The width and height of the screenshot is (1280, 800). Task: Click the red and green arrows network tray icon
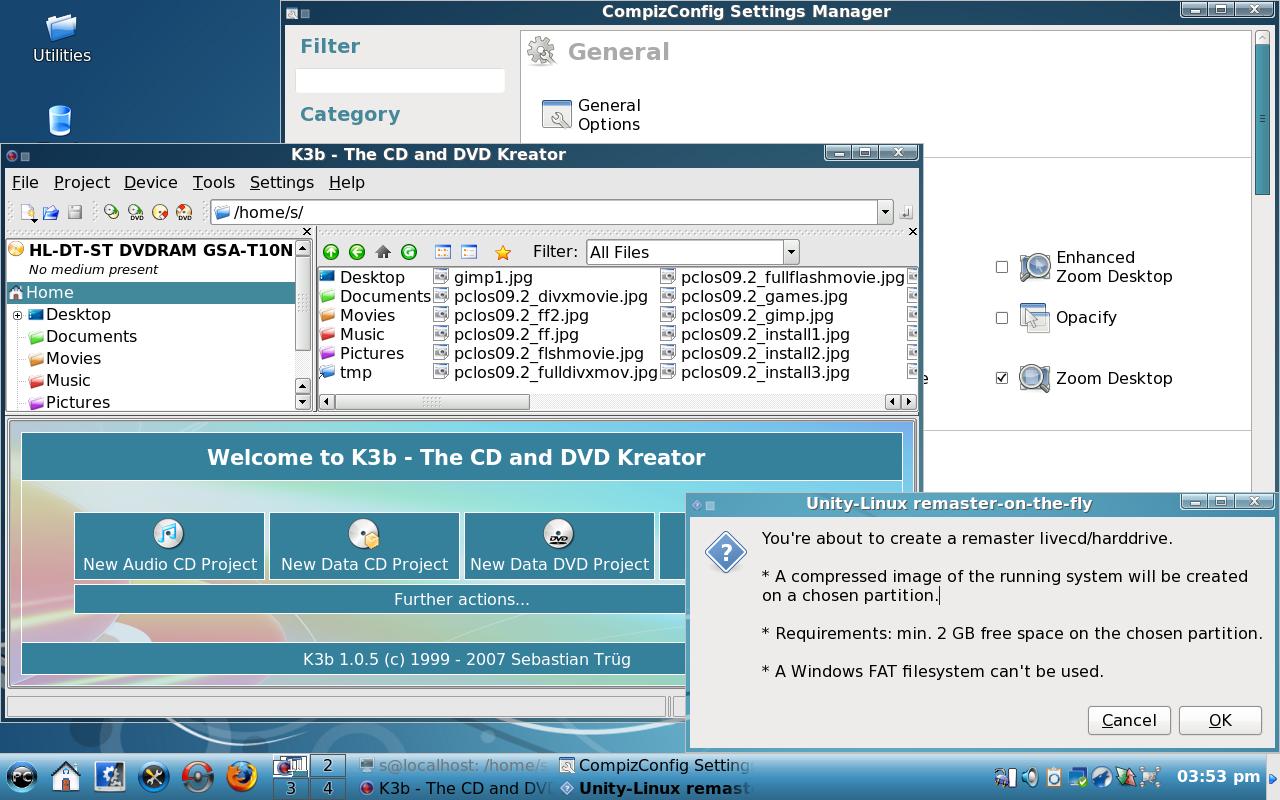[1125, 777]
